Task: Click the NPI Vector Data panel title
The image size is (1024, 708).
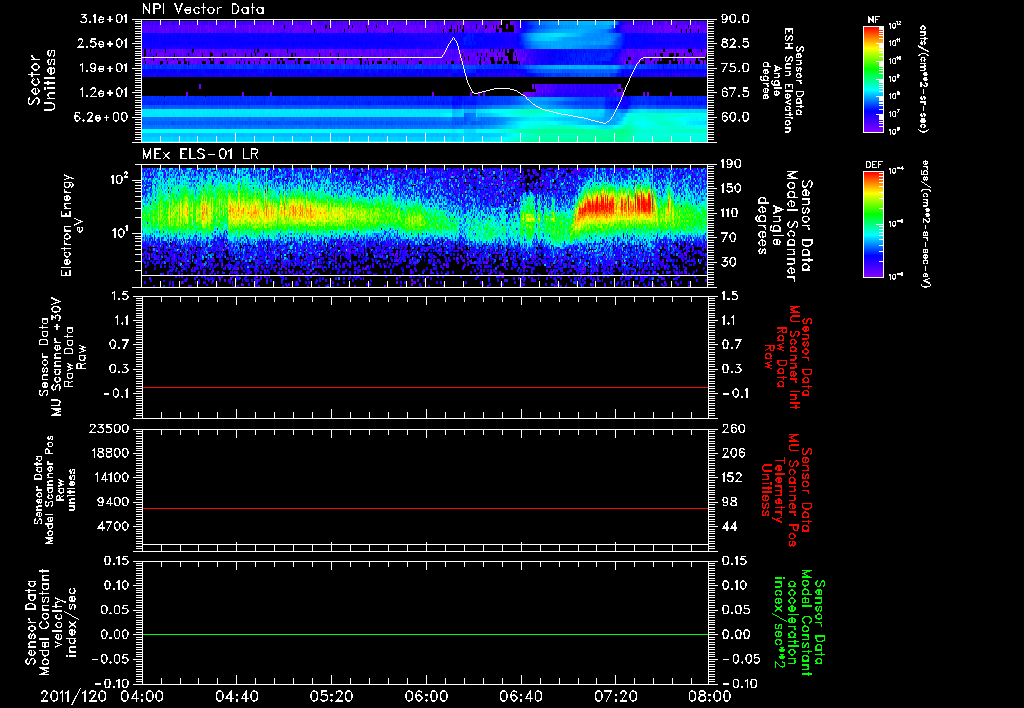Action: click(x=203, y=10)
